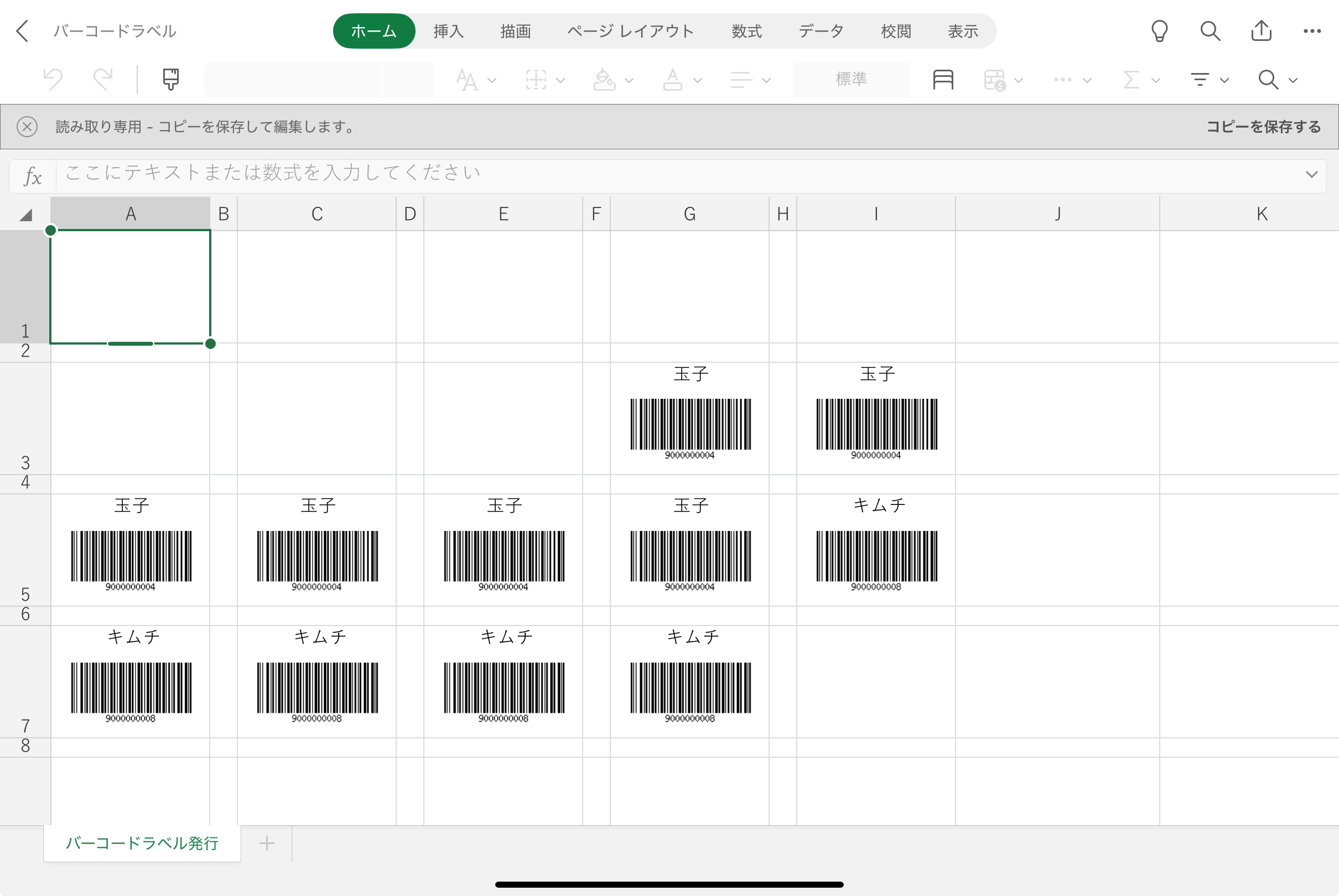Expand the alignment dropdown arrow
Screen dimensions: 1339x896
pos(766,81)
